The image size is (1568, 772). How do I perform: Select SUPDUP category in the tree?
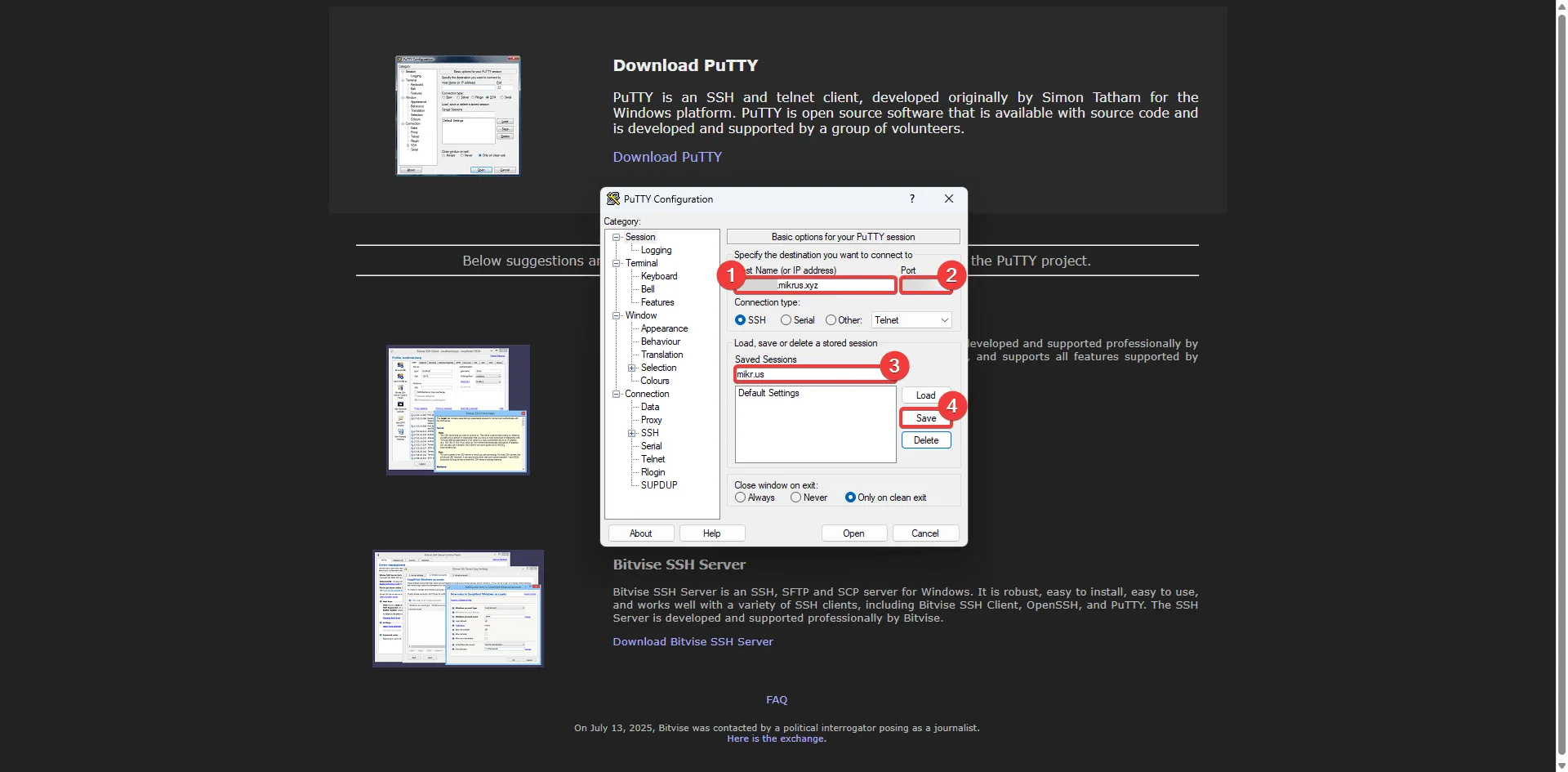coord(659,485)
